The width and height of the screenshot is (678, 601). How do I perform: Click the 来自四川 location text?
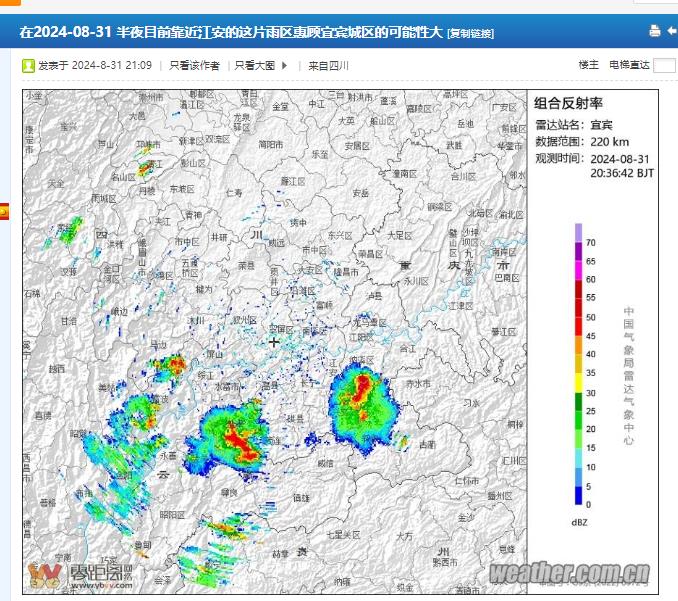(328, 66)
